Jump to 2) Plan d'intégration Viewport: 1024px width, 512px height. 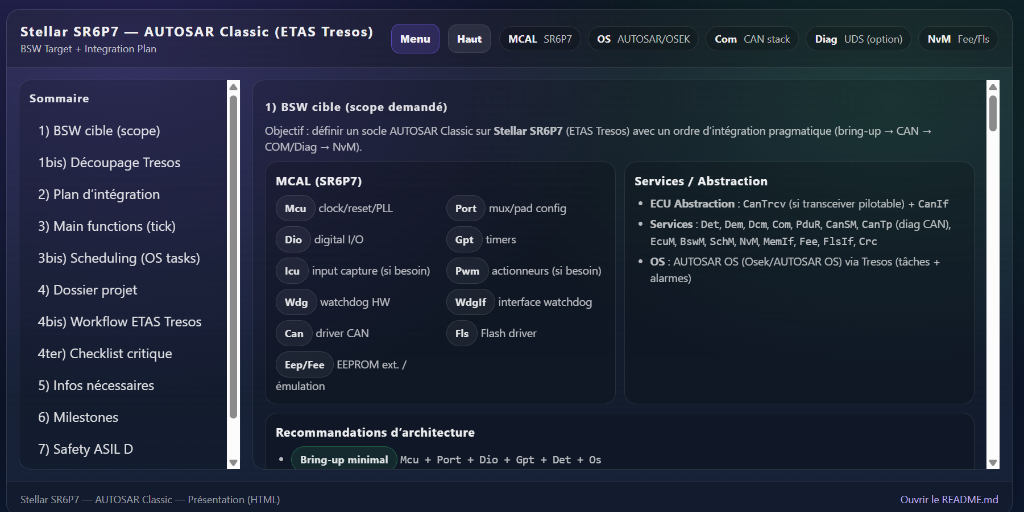99,195
